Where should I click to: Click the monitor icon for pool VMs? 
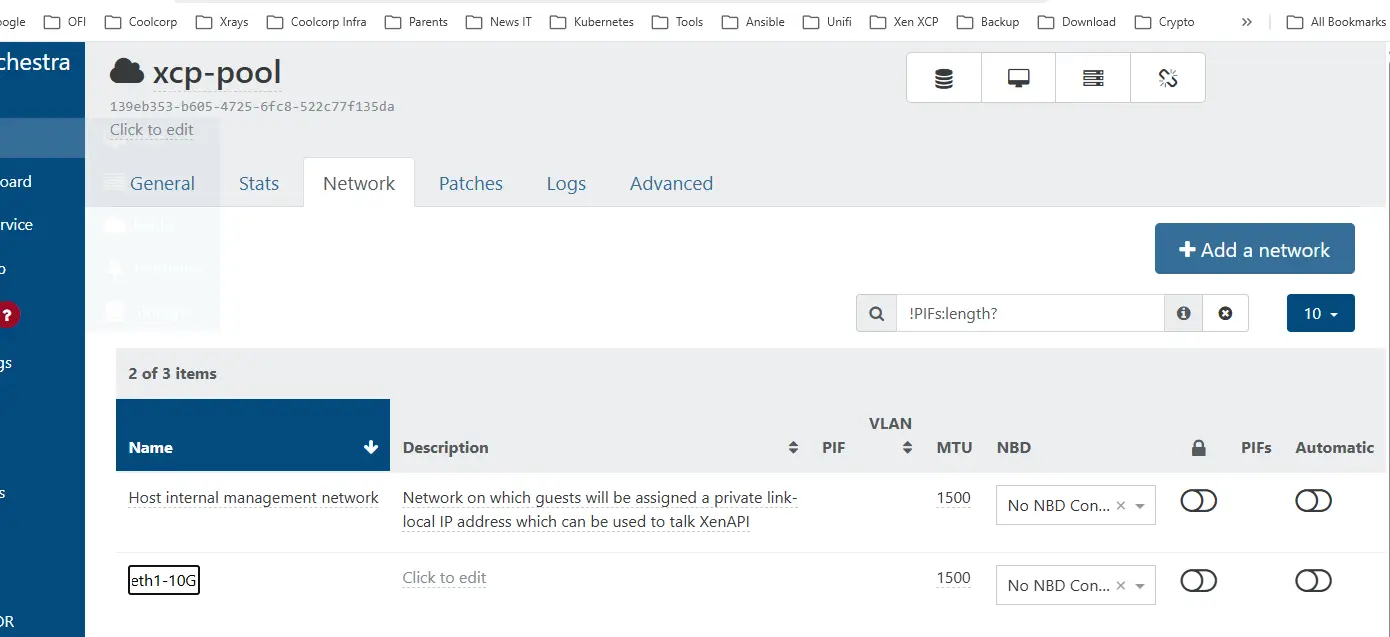point(1018,78)
